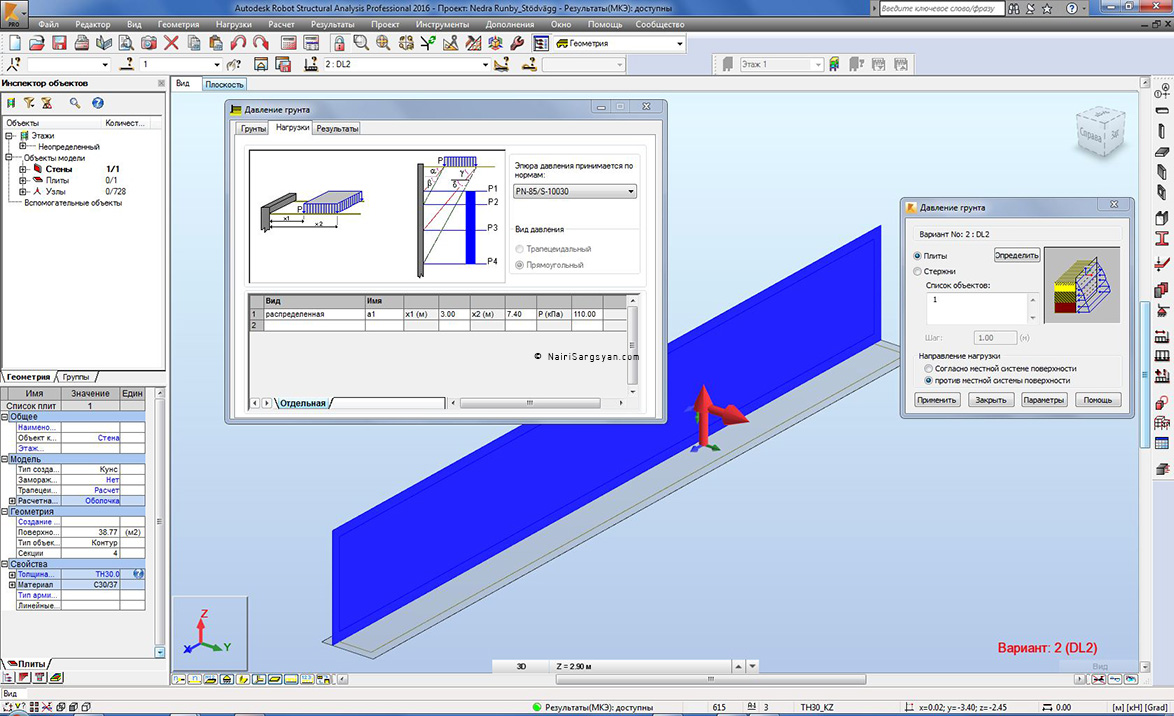Screen dimensions: 1174x716
Task: Expand the Узлы tree node
Action: point(22,192)
